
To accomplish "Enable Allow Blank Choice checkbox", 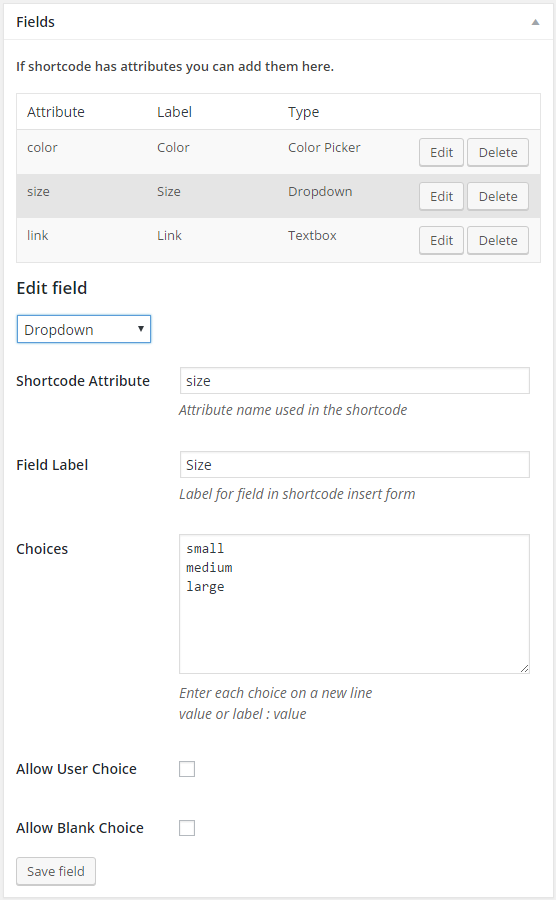I will (x=187, y=828).
